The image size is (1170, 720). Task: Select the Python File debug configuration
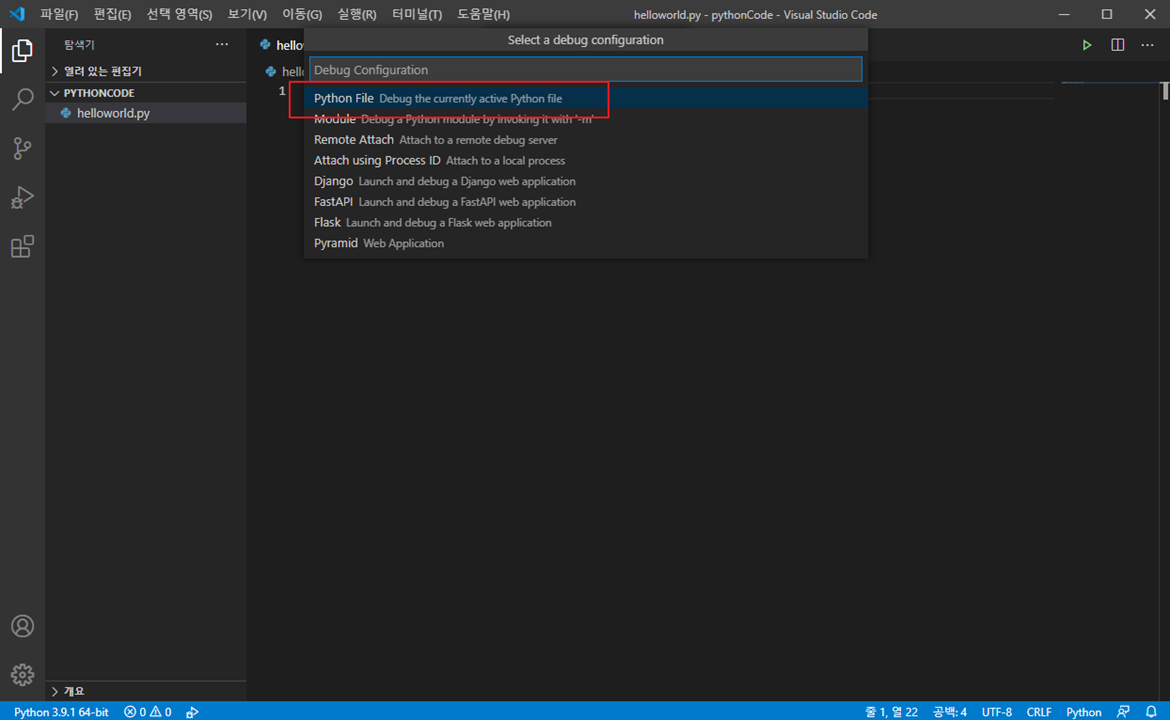(x=585, y=98)
